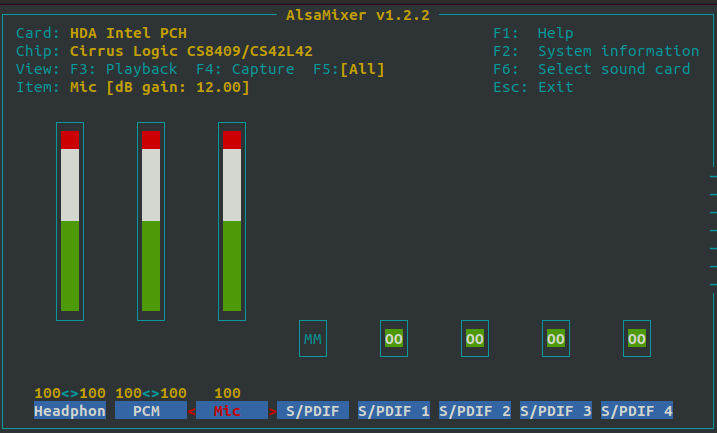This screenshot has width=717, height=433.
Task: Switch to F3: Playback view
Action: (x=123, y=69)
